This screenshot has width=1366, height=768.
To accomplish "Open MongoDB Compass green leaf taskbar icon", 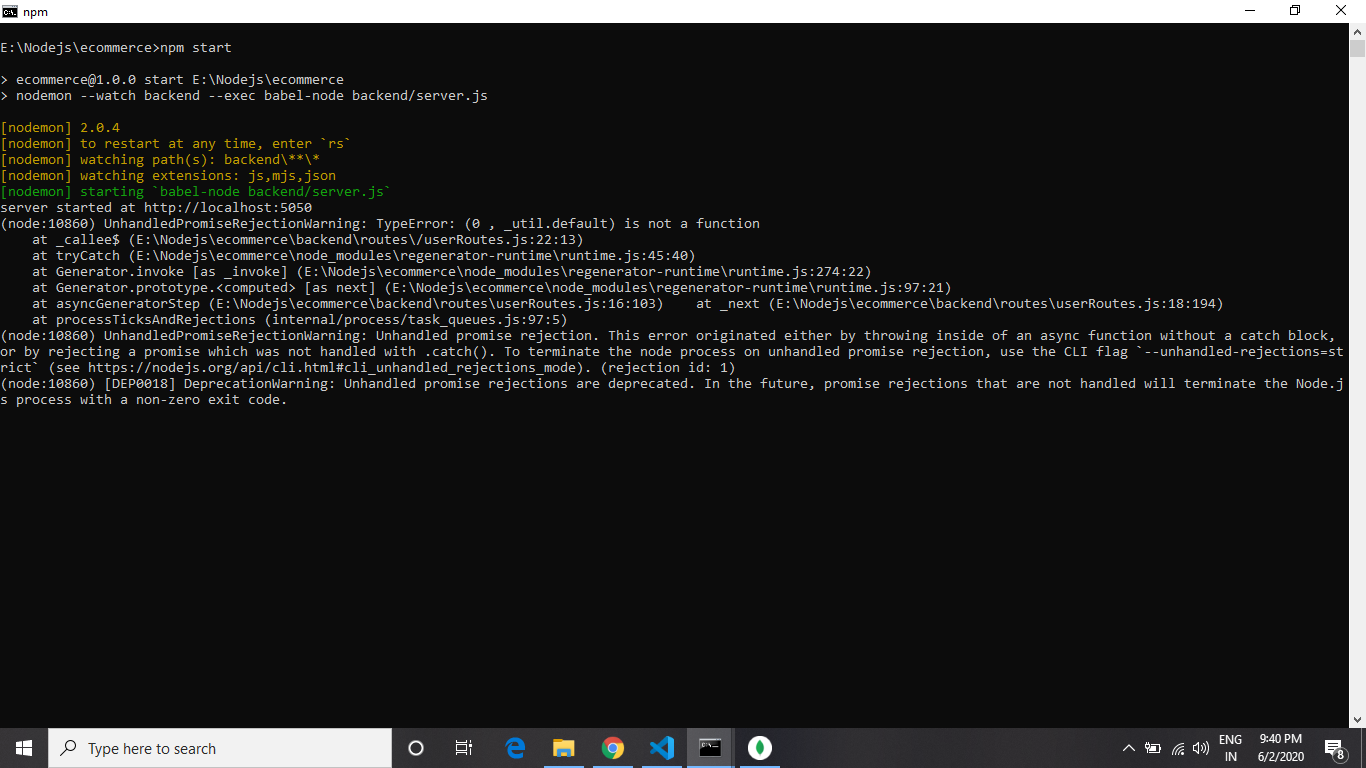I will [x=759, y=748].
